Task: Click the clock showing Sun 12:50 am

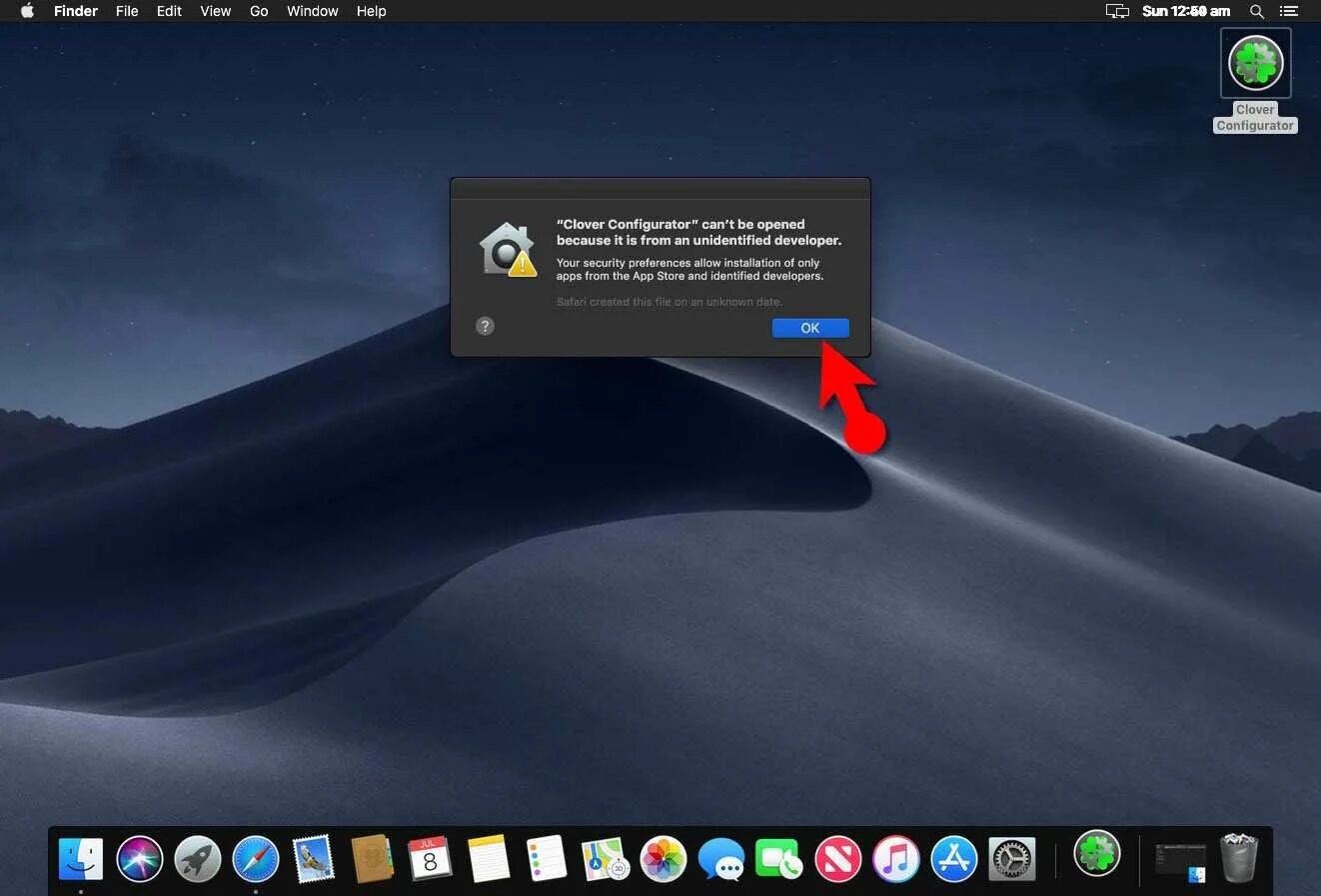Action: [1186, 11]
